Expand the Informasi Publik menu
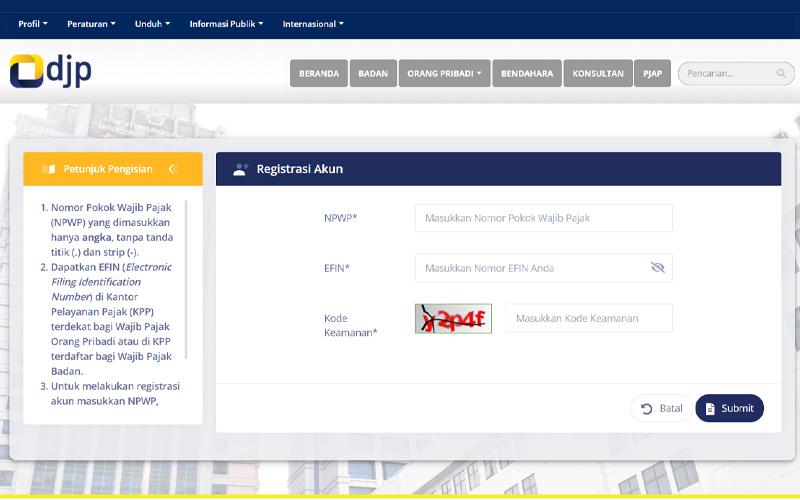The width and height of the screenshot is (800, 500). coord(226,23)
